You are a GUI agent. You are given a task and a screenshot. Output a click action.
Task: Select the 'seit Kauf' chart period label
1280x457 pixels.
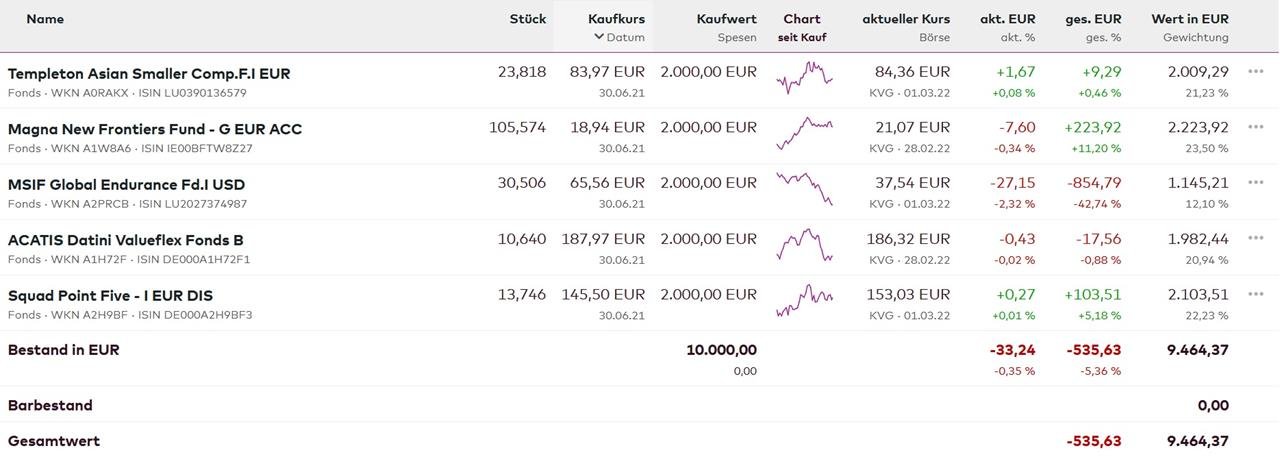pyautogui.click(x=802, y=38)
